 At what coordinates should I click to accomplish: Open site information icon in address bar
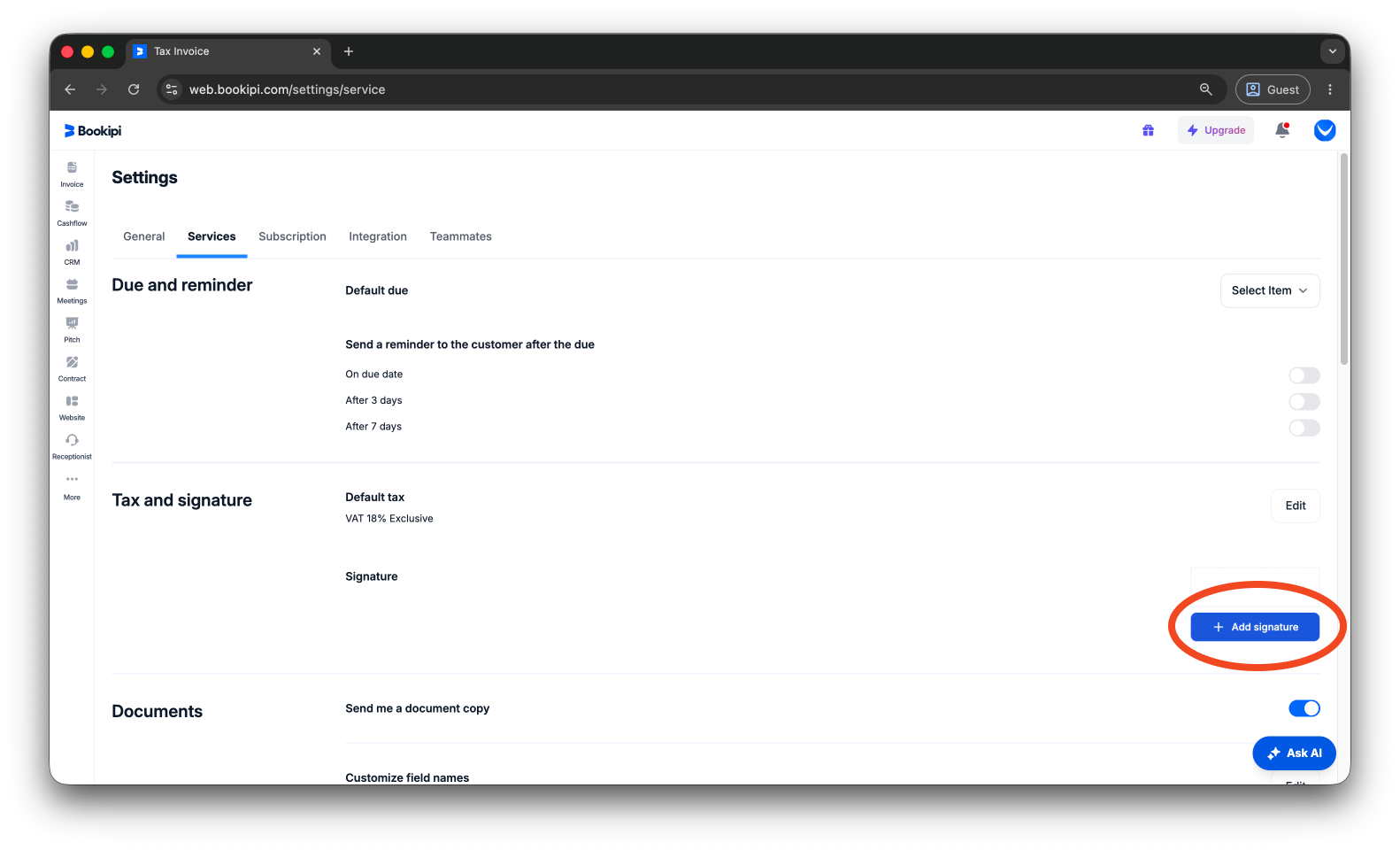[x=173, y=89]
